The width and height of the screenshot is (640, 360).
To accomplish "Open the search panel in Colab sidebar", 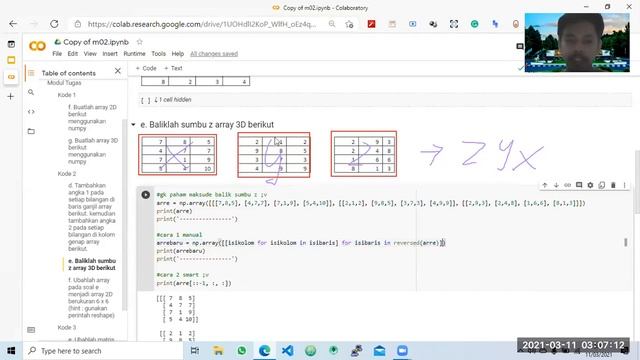I will (x=31, y=93).
